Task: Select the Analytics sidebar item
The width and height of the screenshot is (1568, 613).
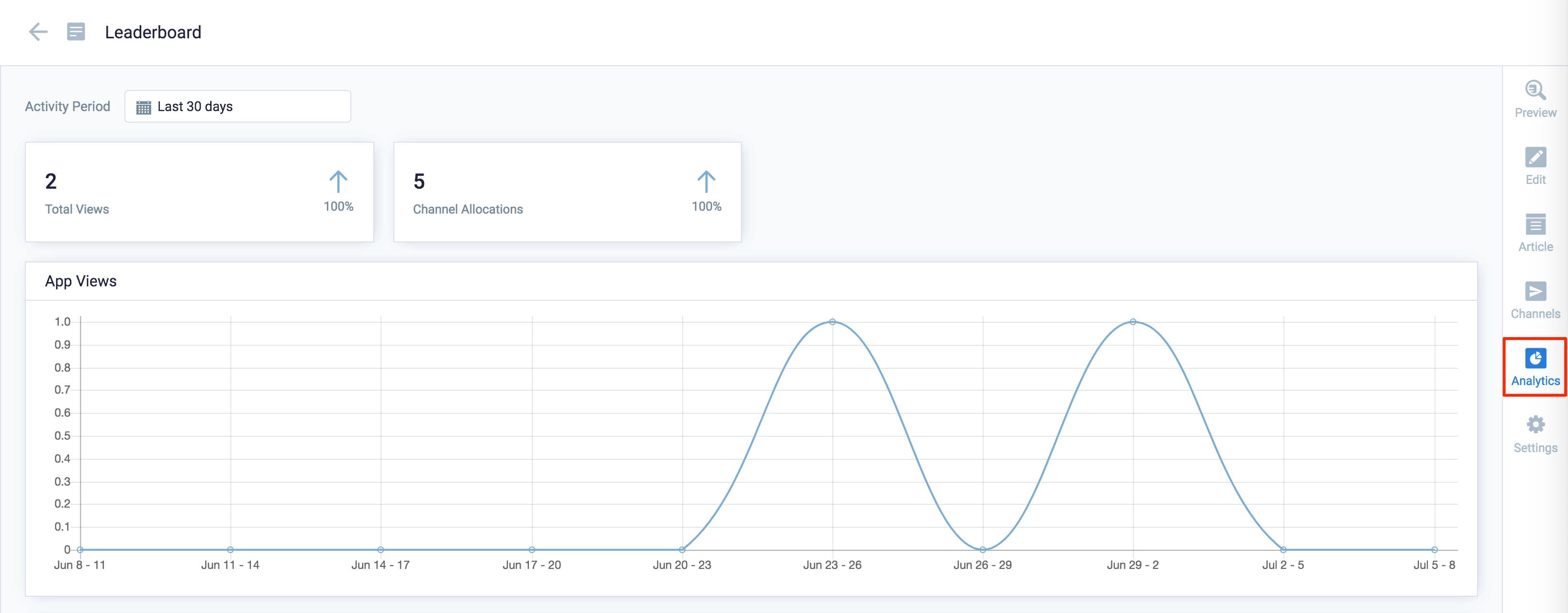Action: pyautogui.click(x=1535, y=367)
